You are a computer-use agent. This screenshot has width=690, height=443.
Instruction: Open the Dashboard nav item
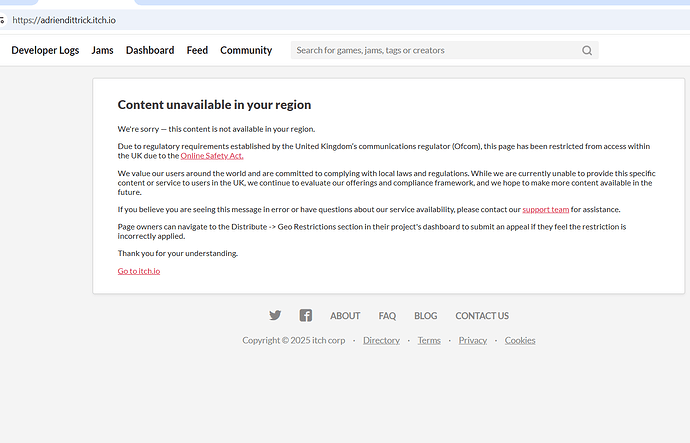[150, 50]
